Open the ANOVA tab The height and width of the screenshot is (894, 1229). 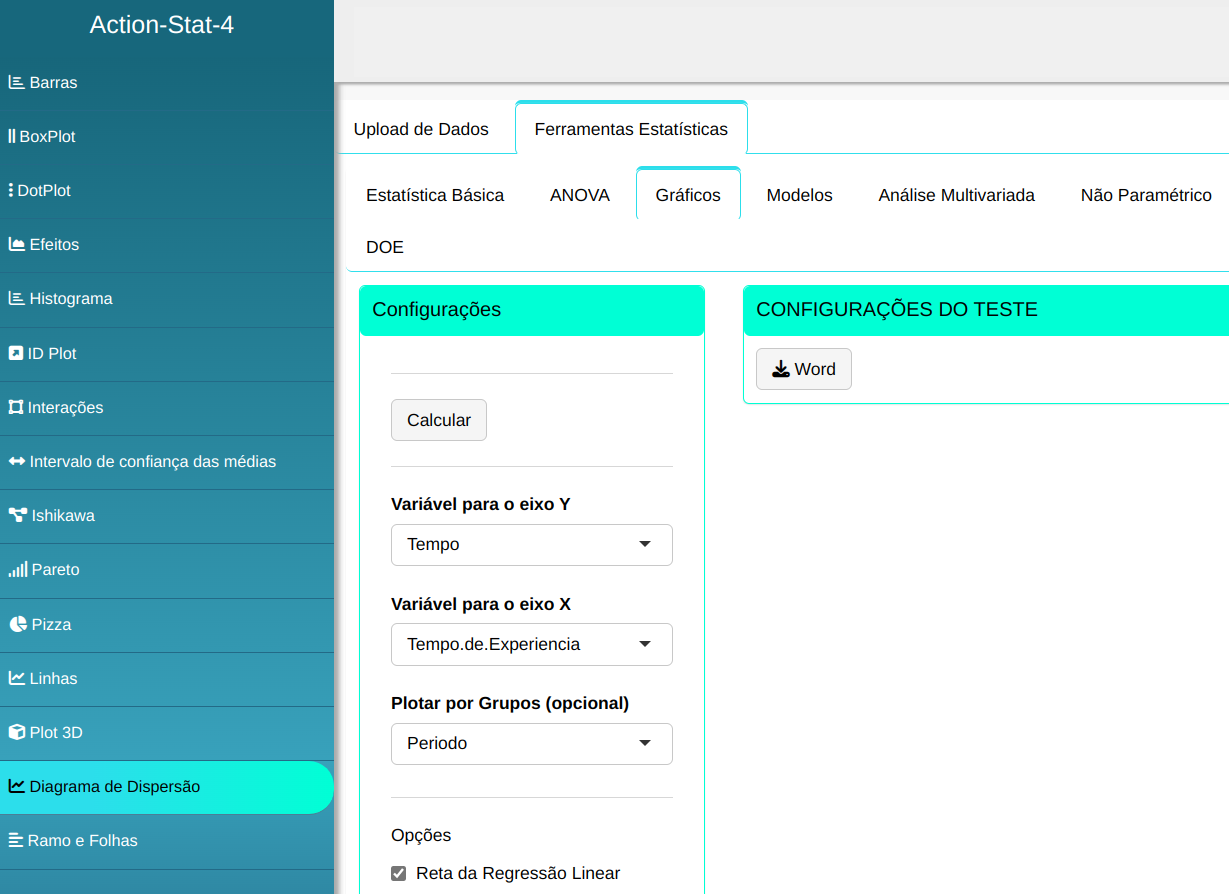pyautogui.click(x=580, y=196)
